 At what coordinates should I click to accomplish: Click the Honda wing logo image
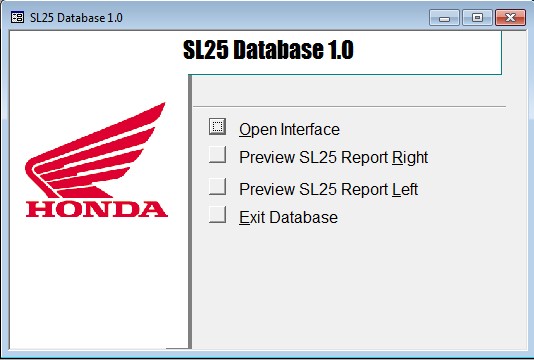[96, 160]
